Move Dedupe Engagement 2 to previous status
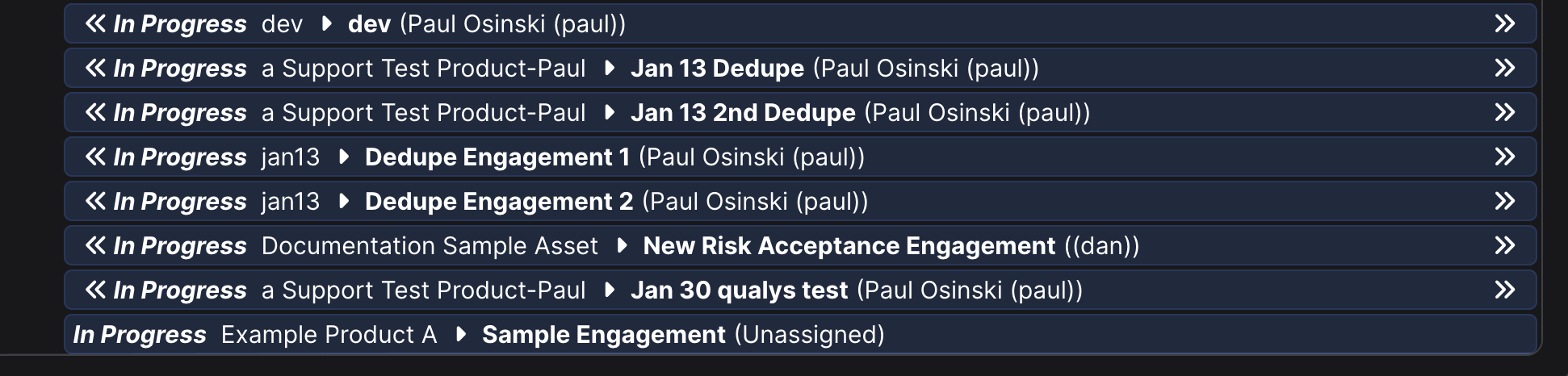The height and width of the screenshot is (376, 1568). [x=95, y=202]
